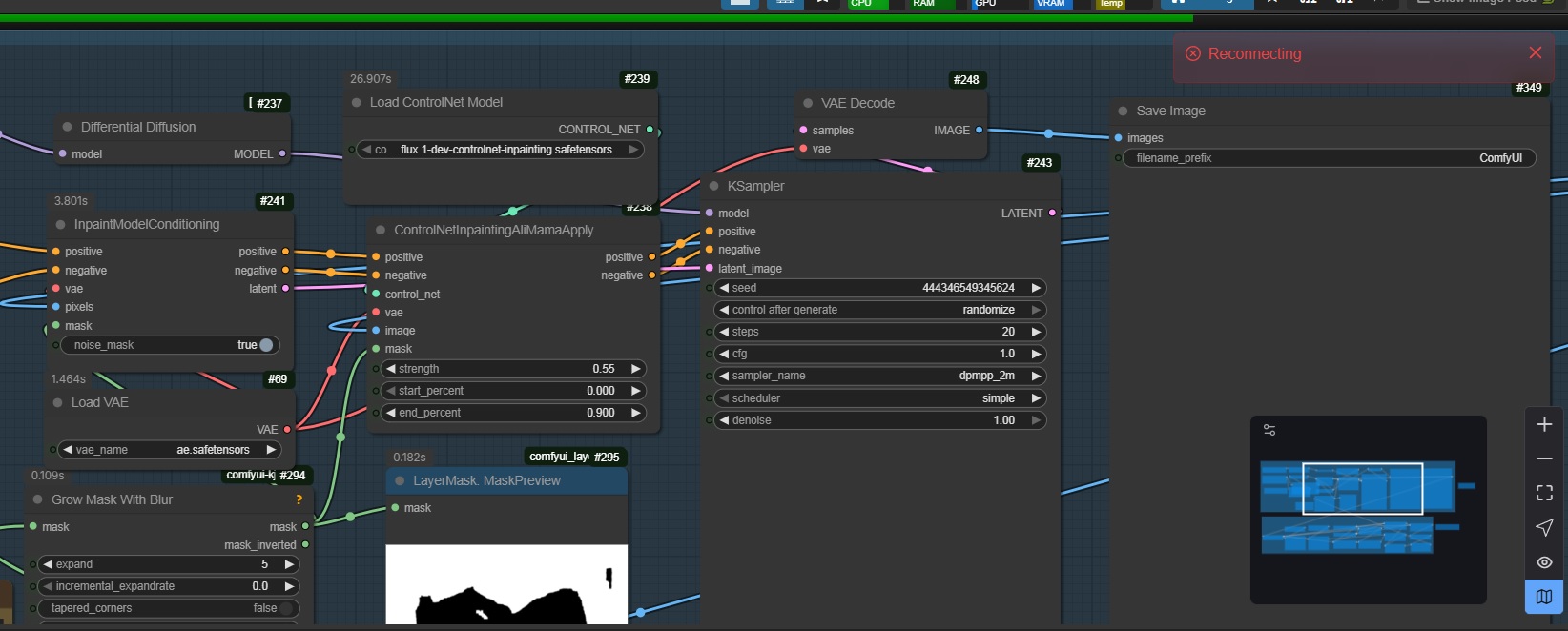1568x631 pixels.
Task: Decrease denoise with the left arrow
Action: tap(724, 420)
